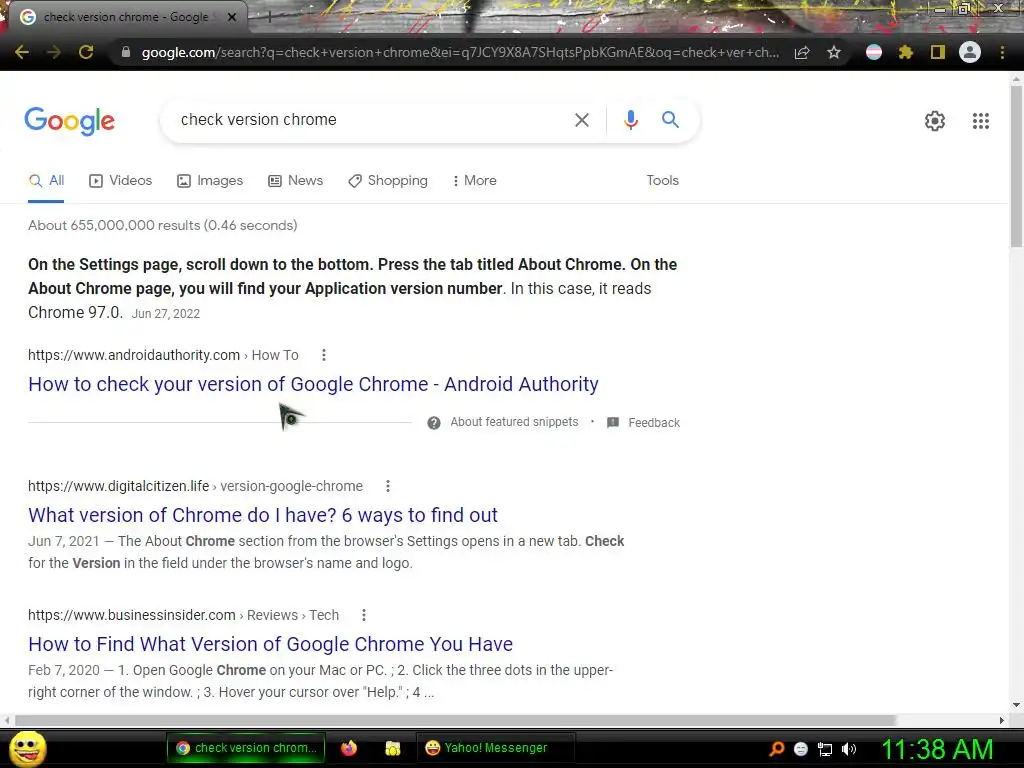Open Chrome profile avatar
The width and height of the screenshot is (1024, 768).
coord(970,52)
